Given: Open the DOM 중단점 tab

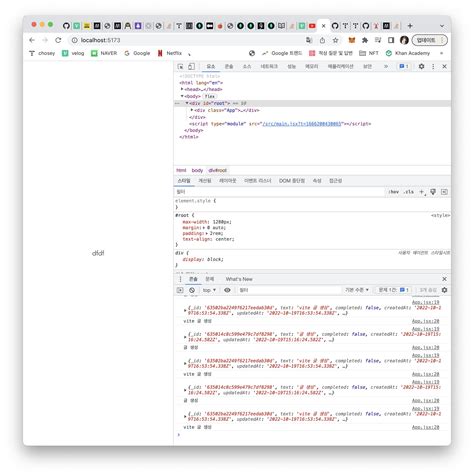Looking at the screenshot, I should [x=292, y=181].
